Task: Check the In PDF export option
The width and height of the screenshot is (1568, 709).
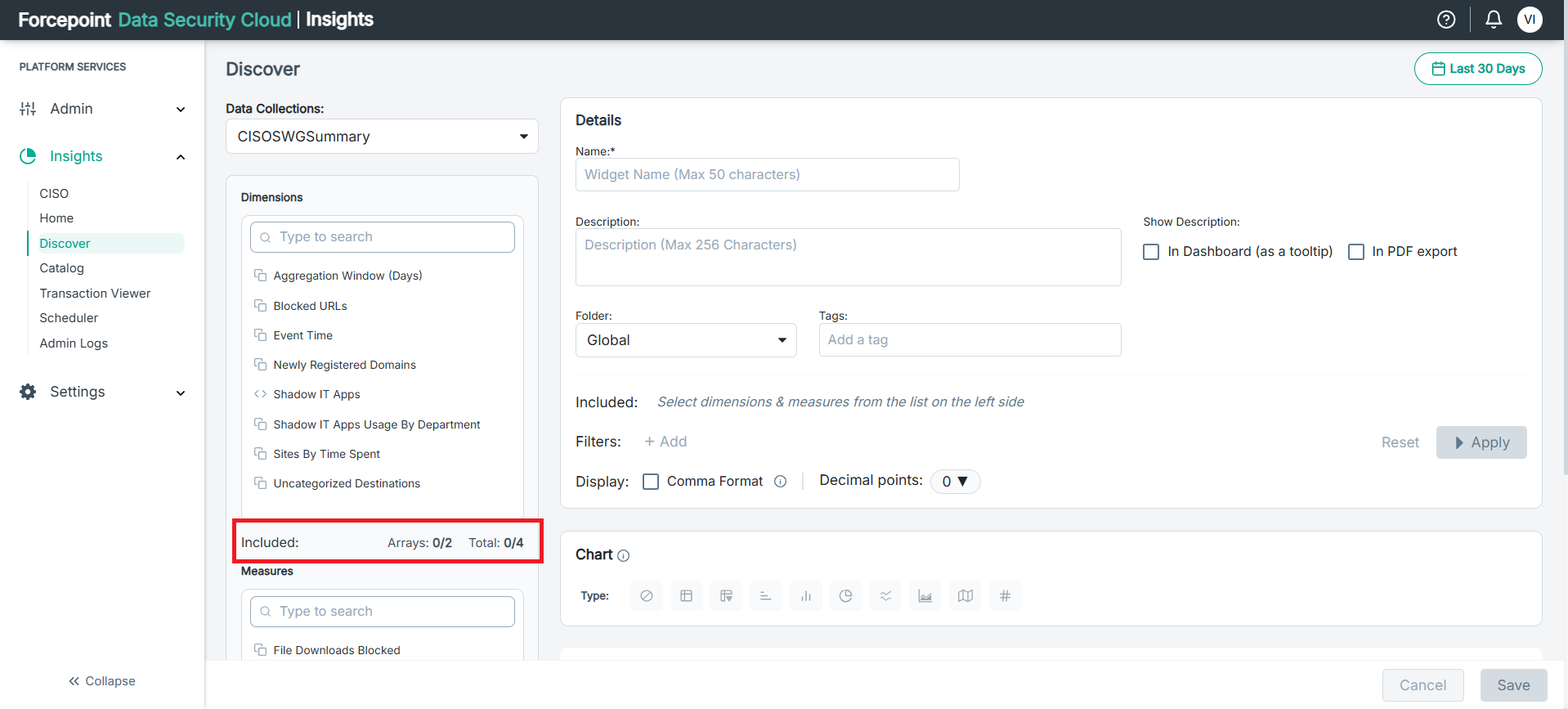Action: tap(1356, 252)
